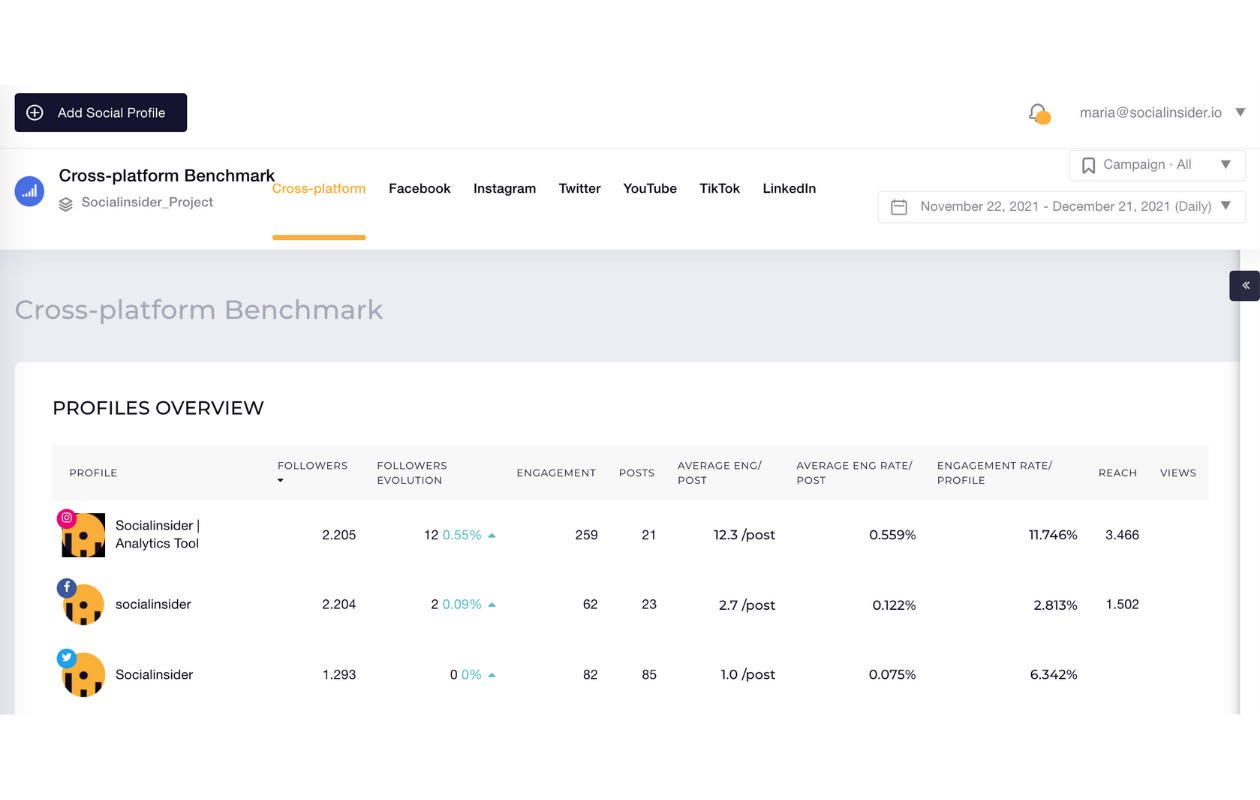1260x800 pixels.
Task: Open the Socialinsider | Analytics Tool profile
Action: 157,535
